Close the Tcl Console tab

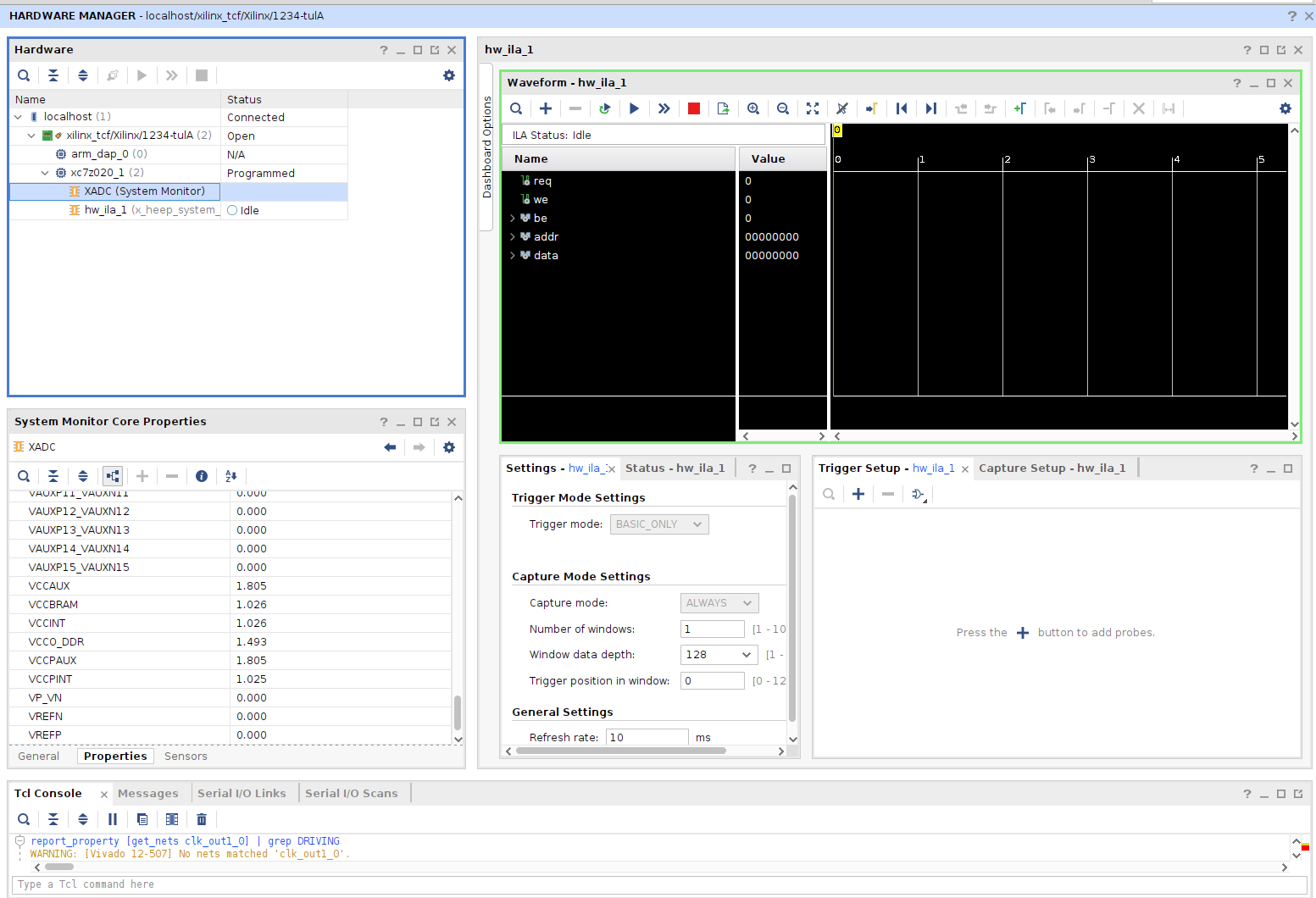[104, 795]
